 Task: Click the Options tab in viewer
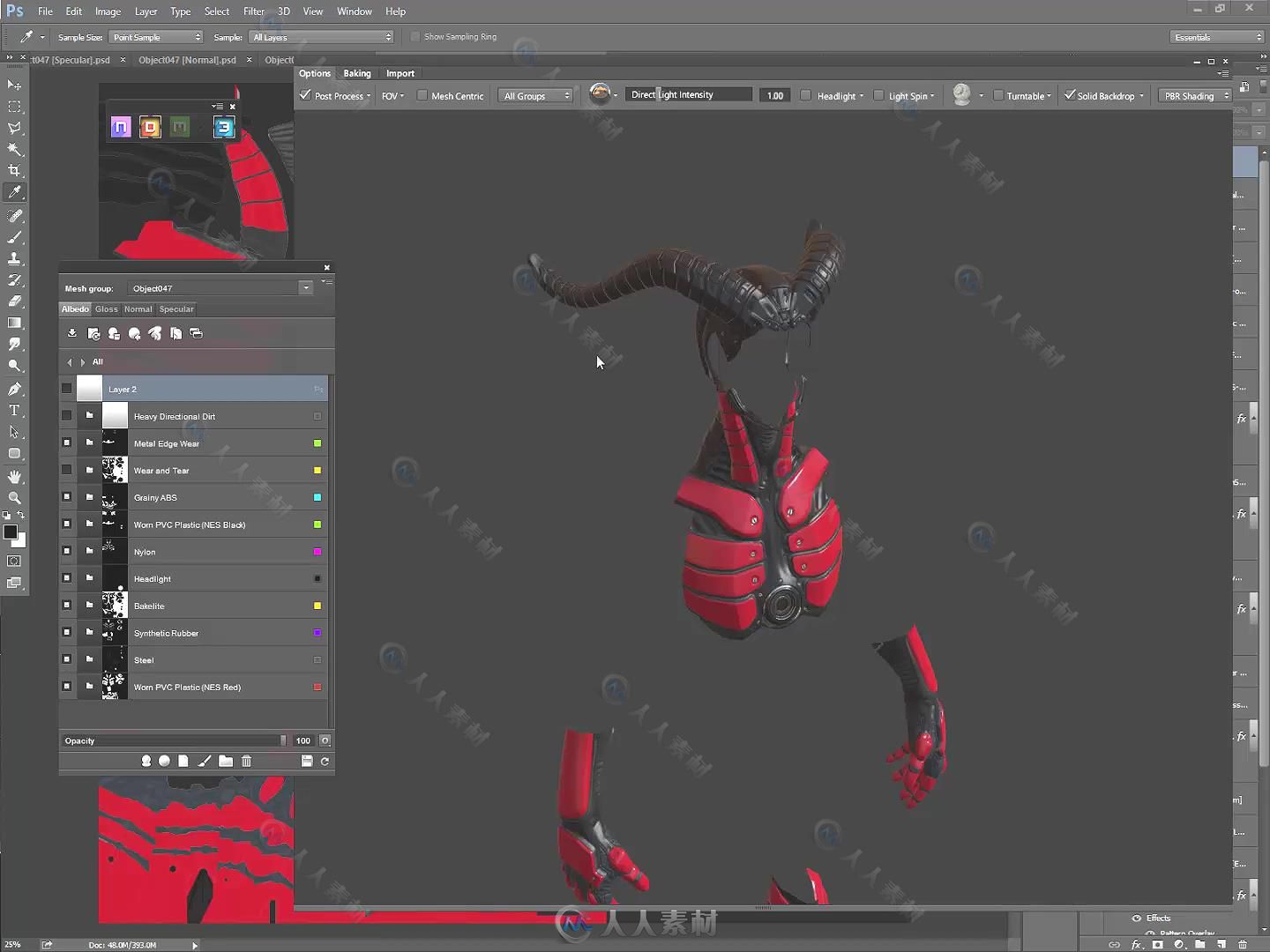click(315, 73)
